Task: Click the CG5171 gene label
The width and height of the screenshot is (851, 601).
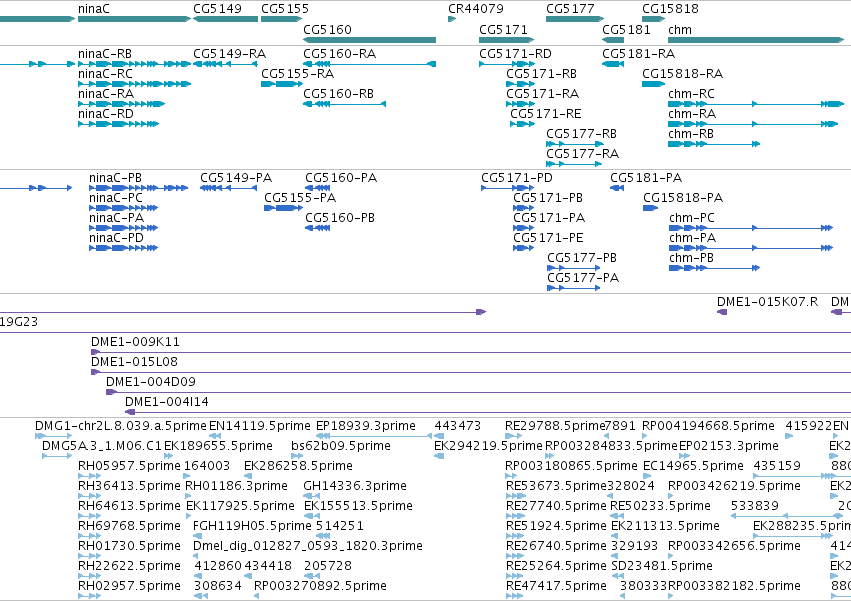Action: [503, 29]
